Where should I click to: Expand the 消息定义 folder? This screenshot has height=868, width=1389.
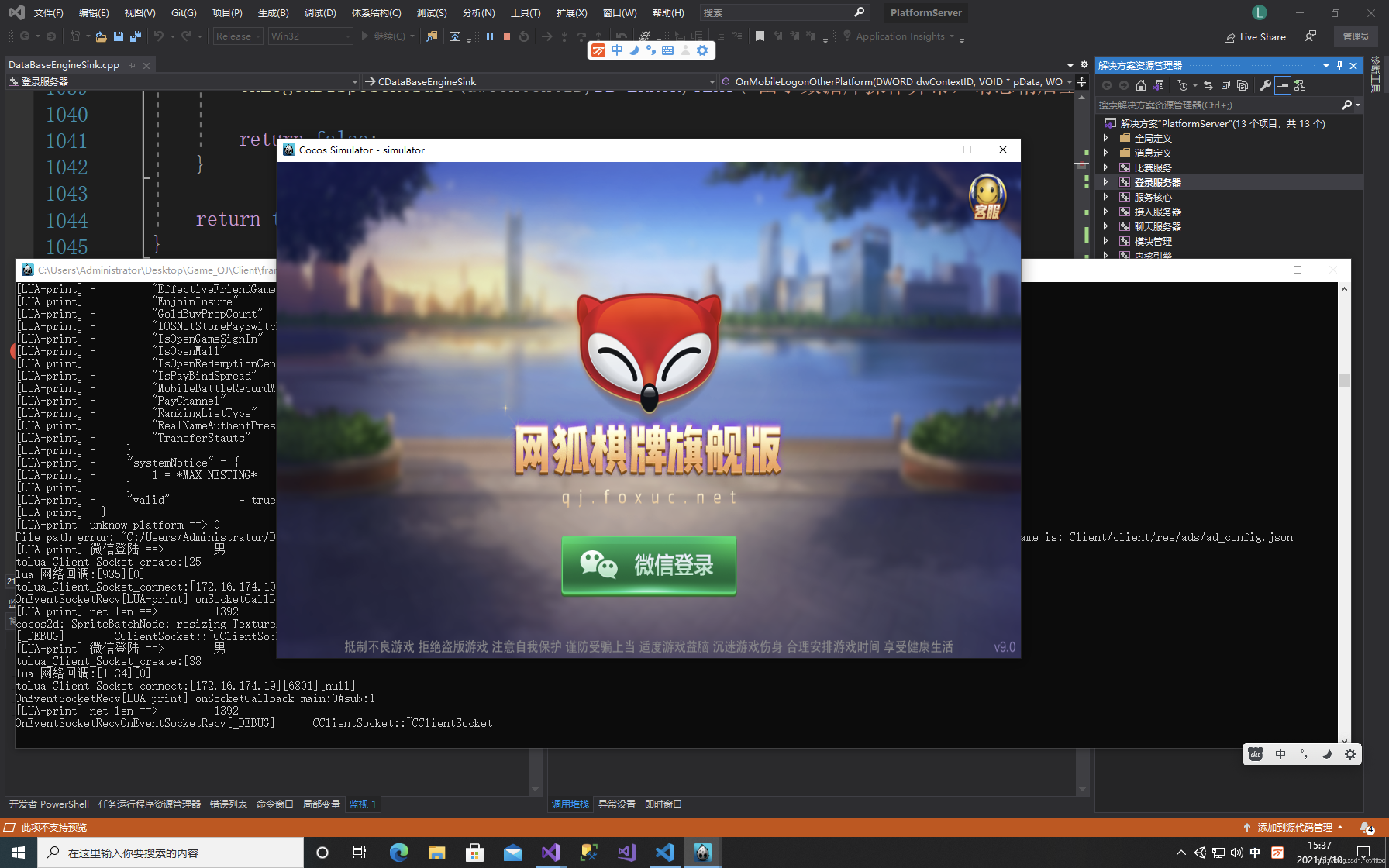[x=1105, y=153]
